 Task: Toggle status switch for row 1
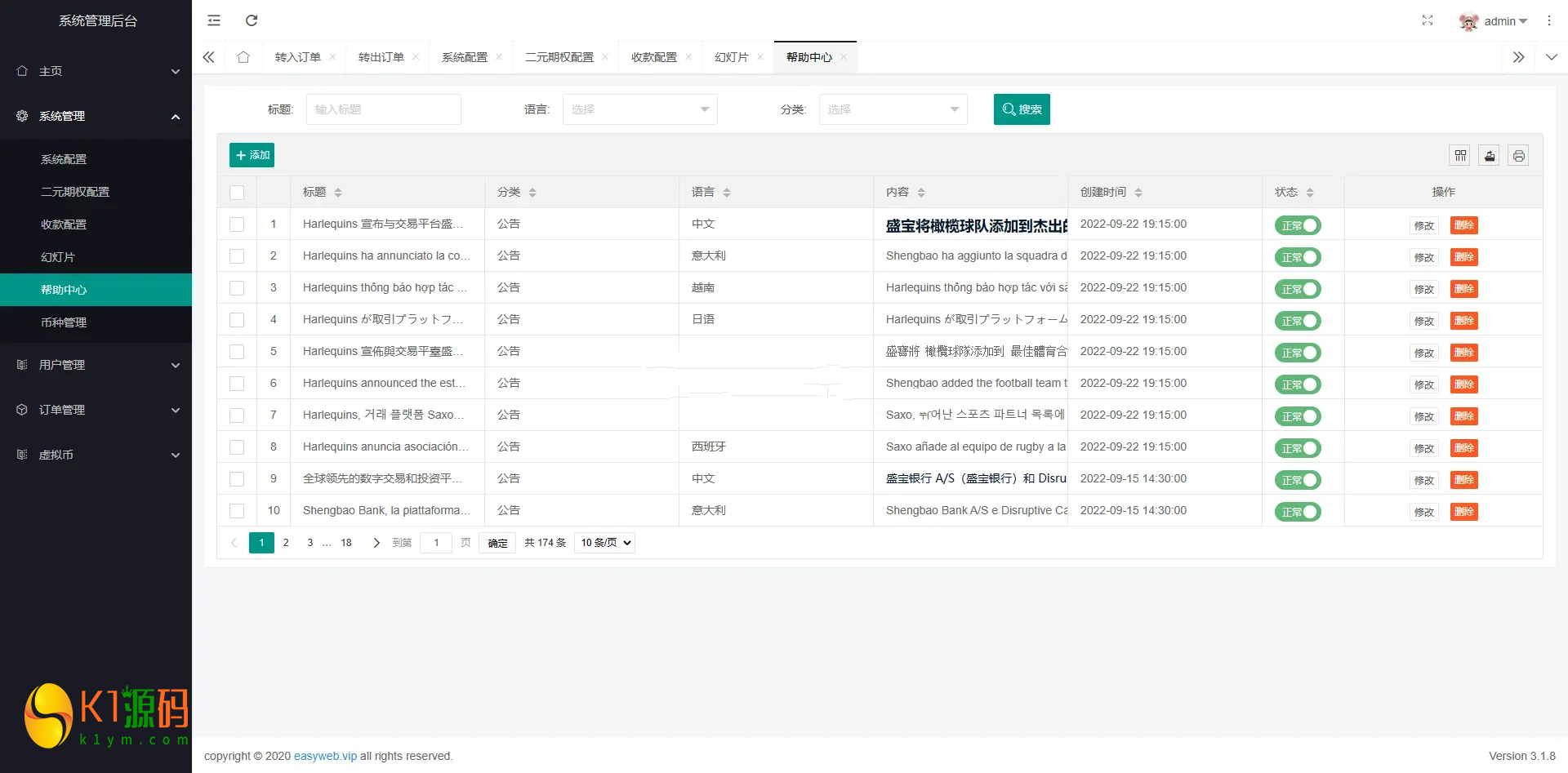coord(1298,225)
